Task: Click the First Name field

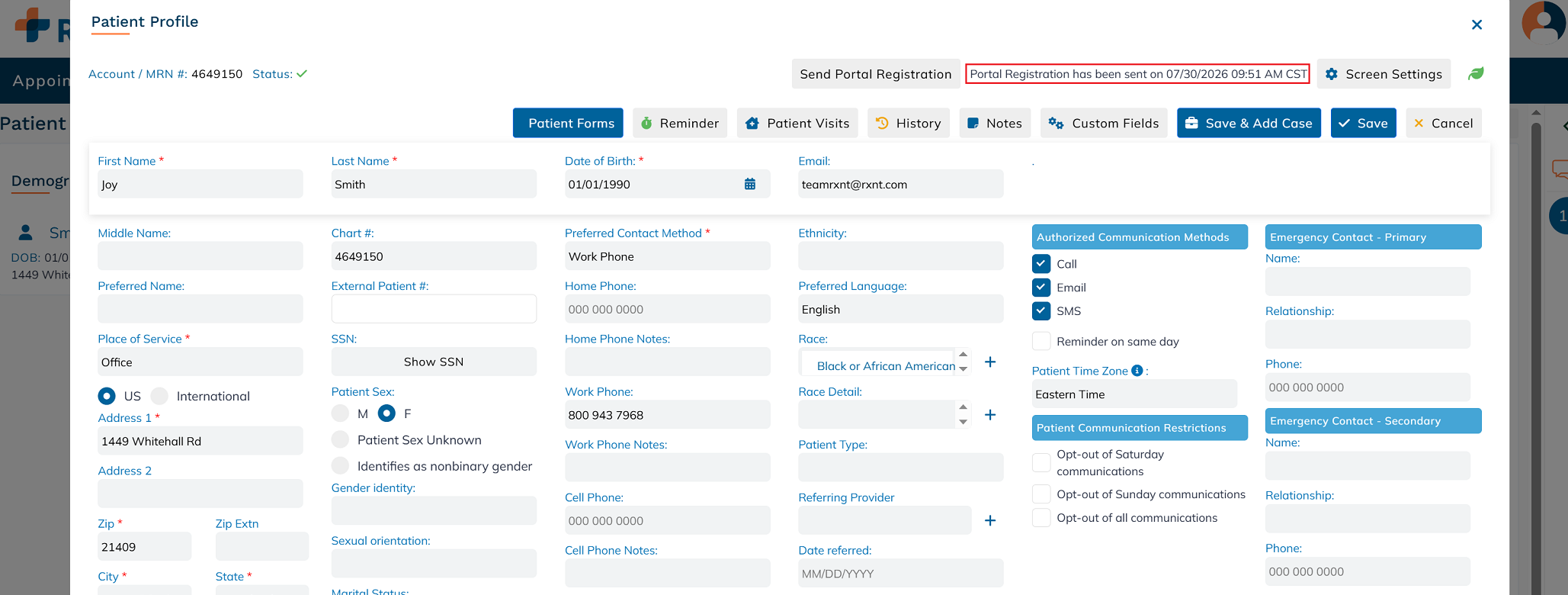Action: [x=200, y=184]
